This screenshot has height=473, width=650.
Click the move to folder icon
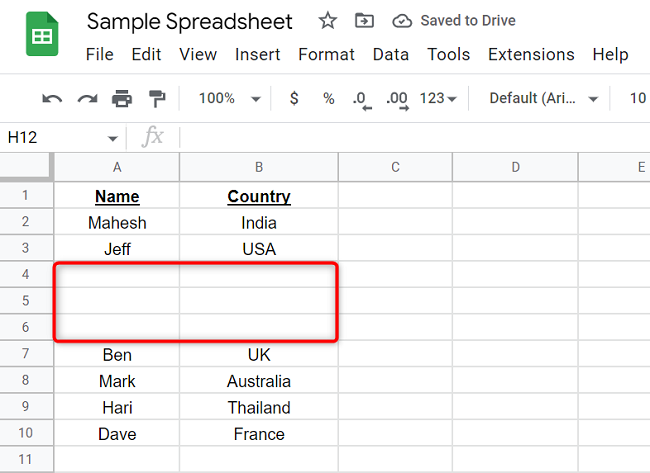364,21
